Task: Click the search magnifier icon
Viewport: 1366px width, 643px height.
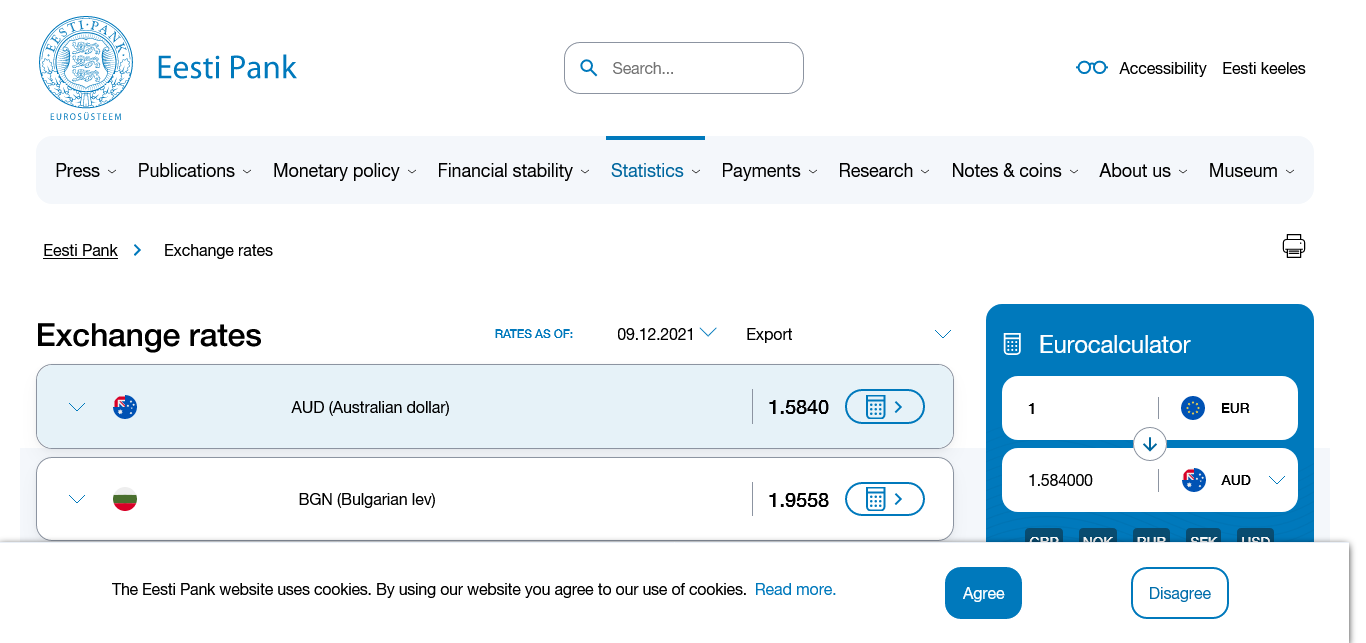Action: pos(589,68)
